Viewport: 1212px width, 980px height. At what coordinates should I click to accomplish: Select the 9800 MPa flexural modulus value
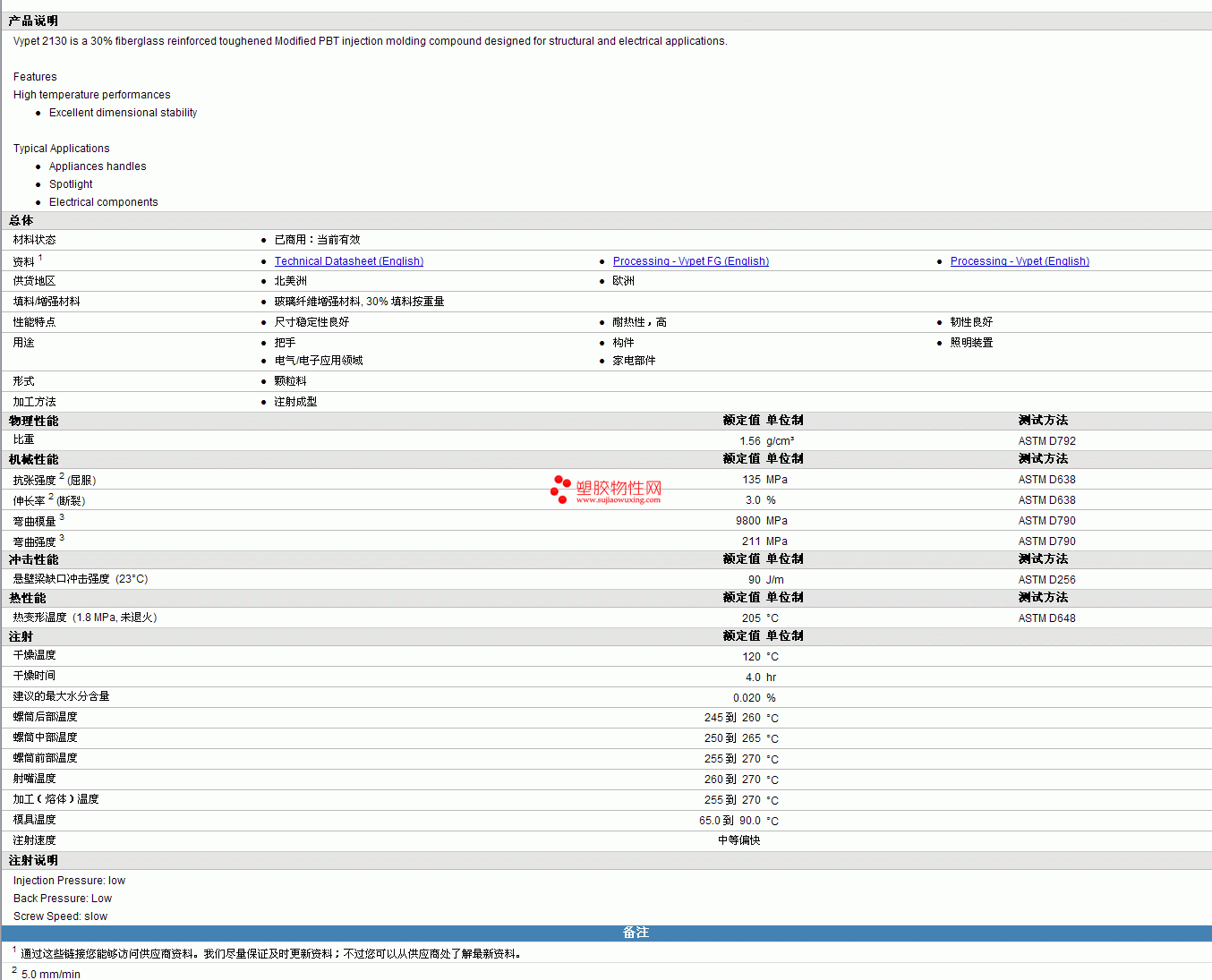pyautogui.click(x=747, y=521)
